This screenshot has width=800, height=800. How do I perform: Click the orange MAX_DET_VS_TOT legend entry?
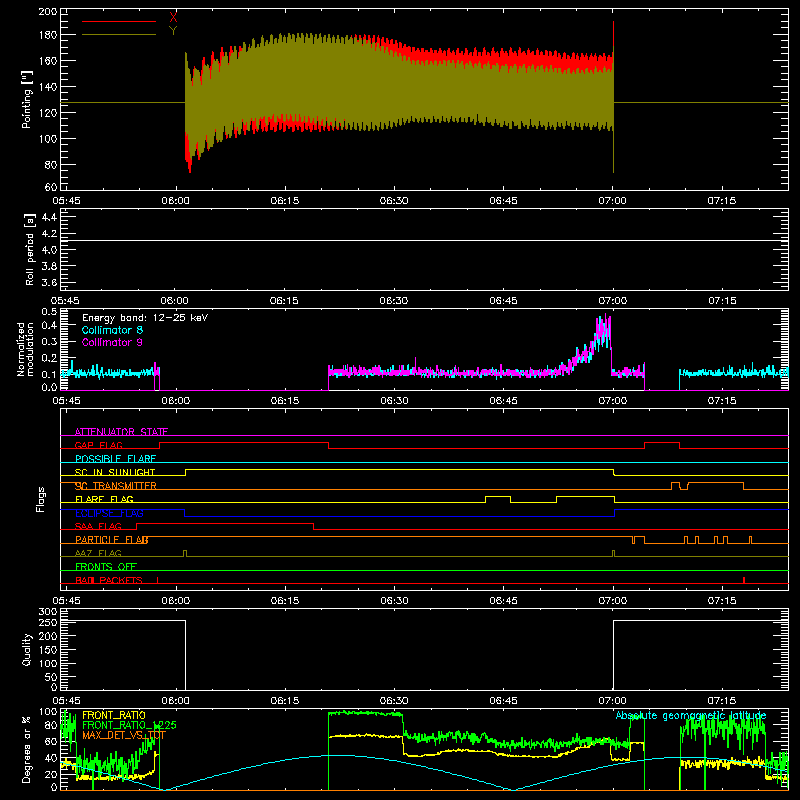(x=124, y=735)
